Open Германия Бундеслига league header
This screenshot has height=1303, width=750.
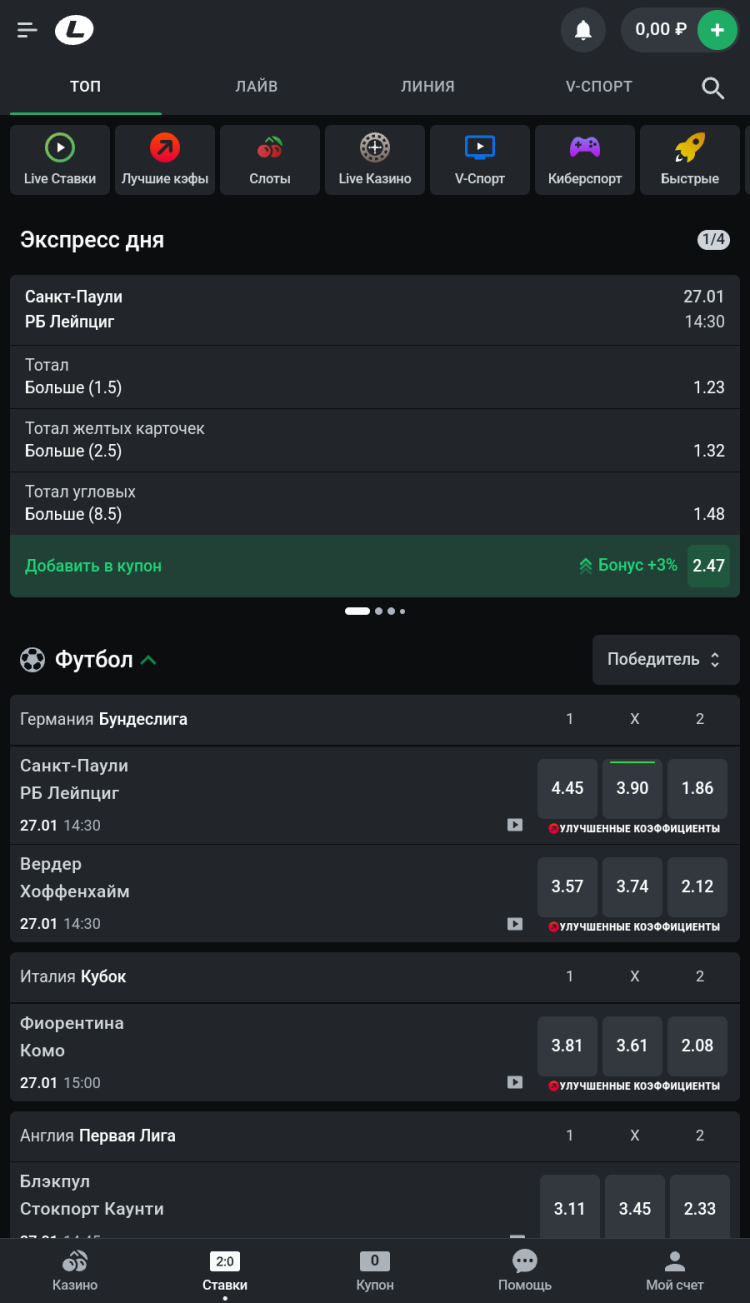click(x=104, y=719)
